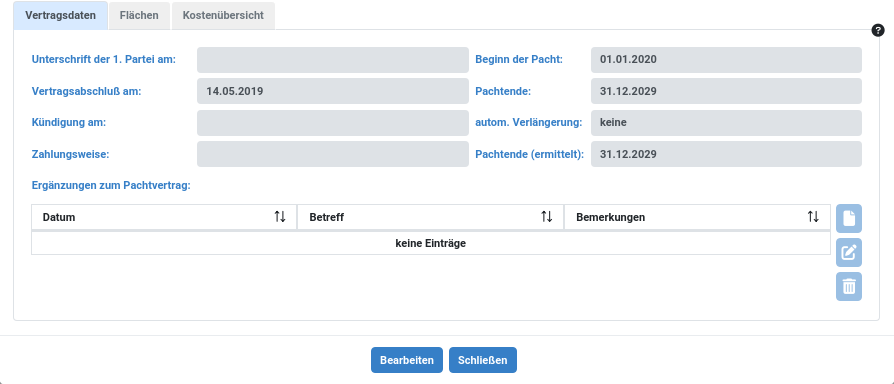Click the Datum column header
Screen dimensions: 894x384
[x=164, y=217]
